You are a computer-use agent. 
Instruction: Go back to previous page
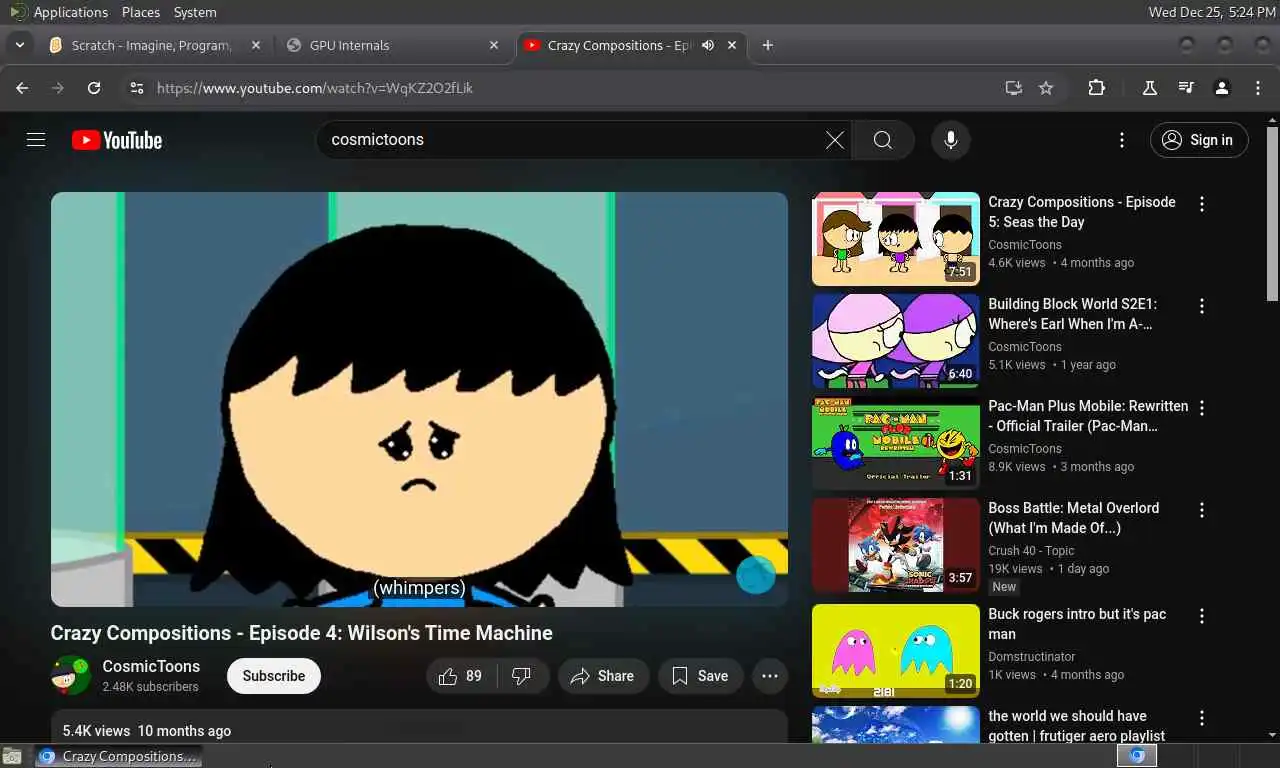pos(22,88)
